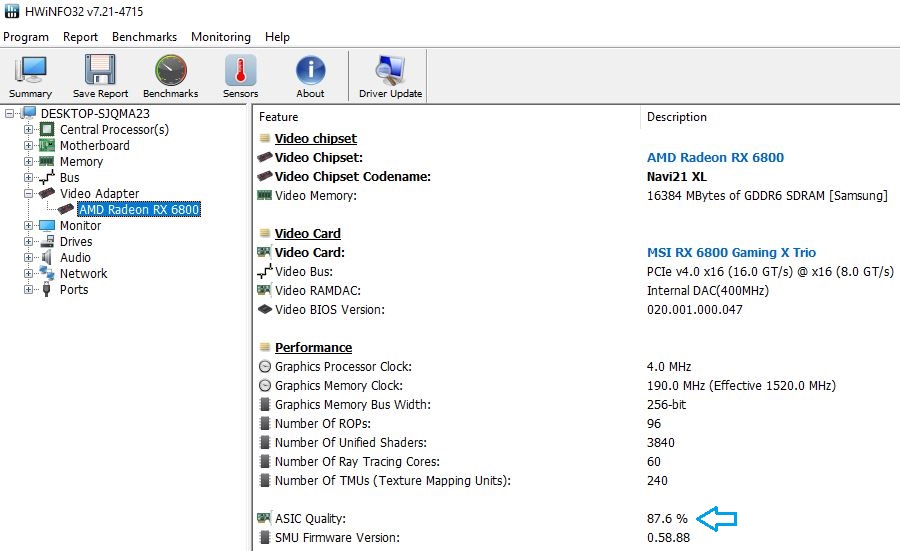The height and width of the screenshot is (551, 900).
Task: Select Drives in the tree
Action: coord(76,242)
